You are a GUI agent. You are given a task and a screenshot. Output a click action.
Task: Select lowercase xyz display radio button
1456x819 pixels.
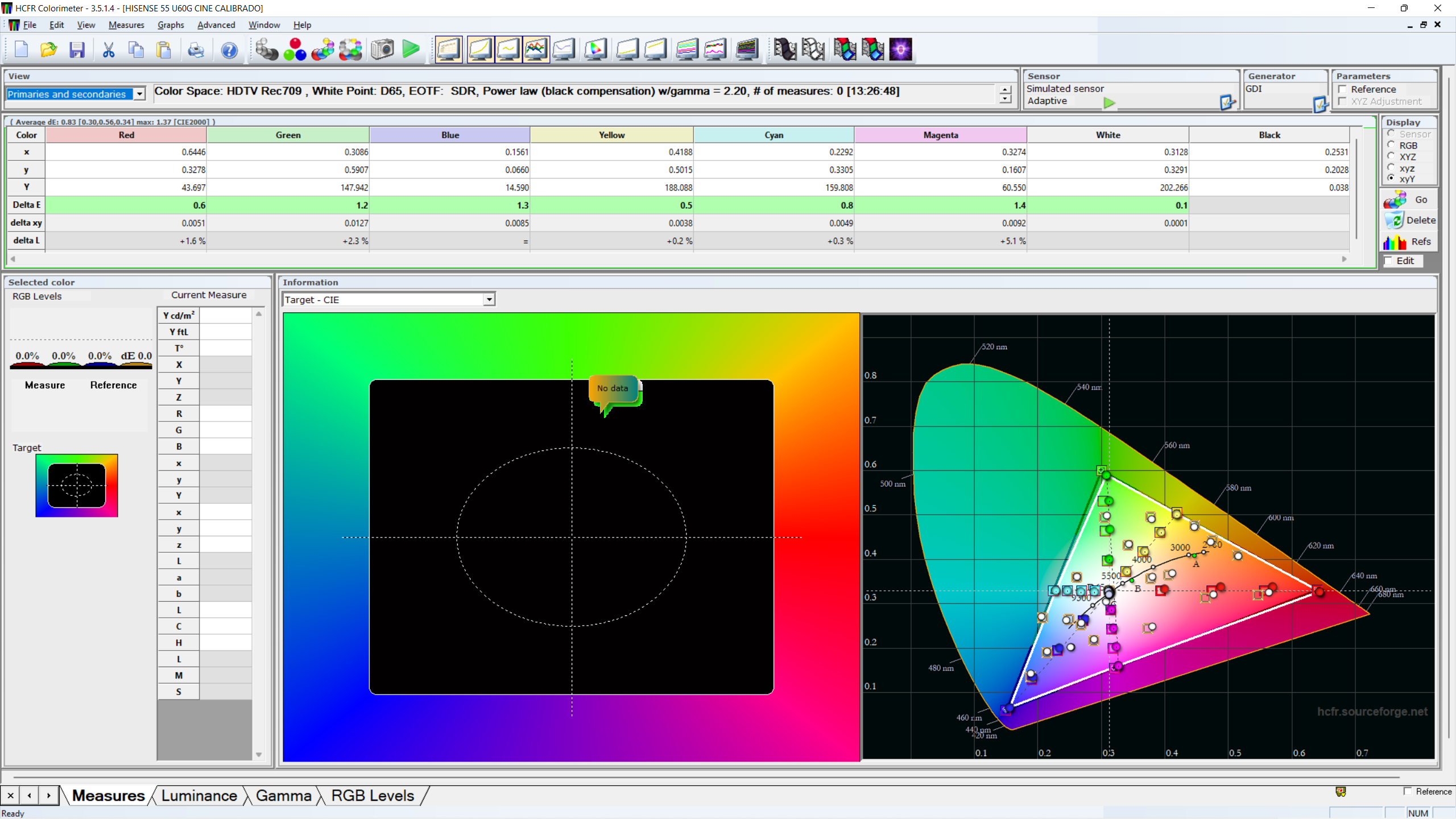coord(1391,168)
